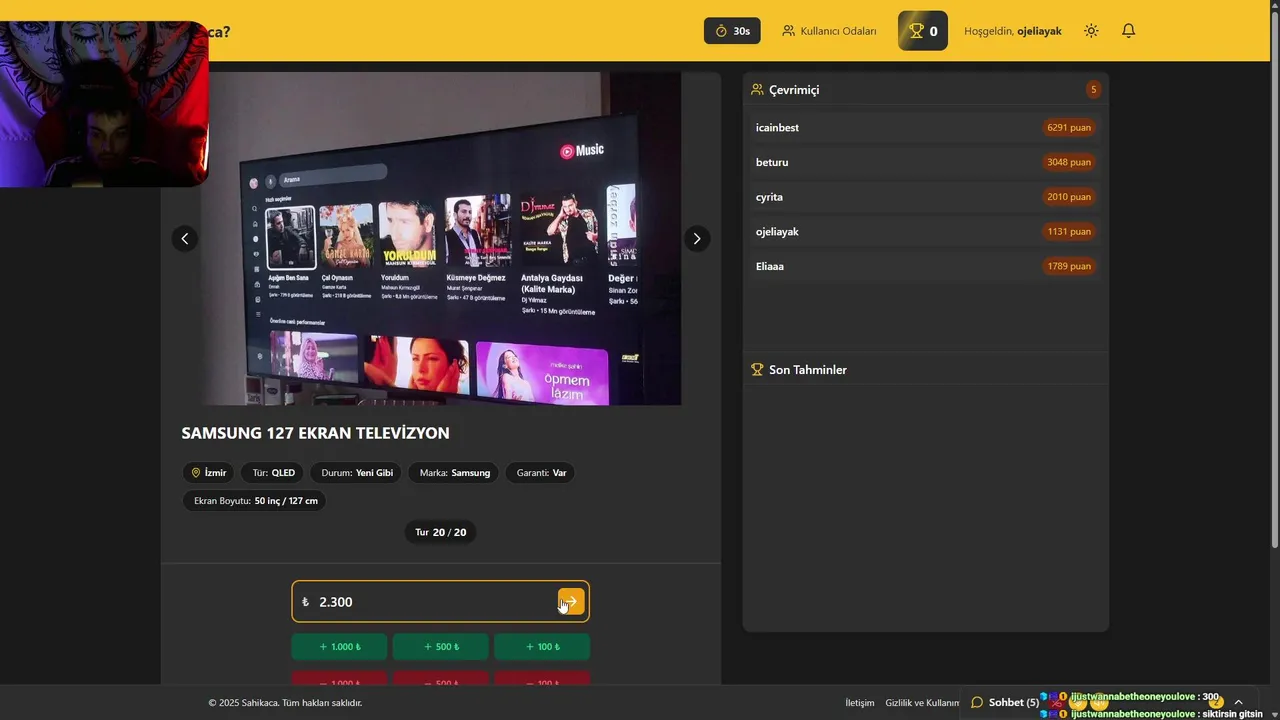1280x720 pixels.
Task: Click the © 2025 Sahikaca footer text
Action: (285, 703)
